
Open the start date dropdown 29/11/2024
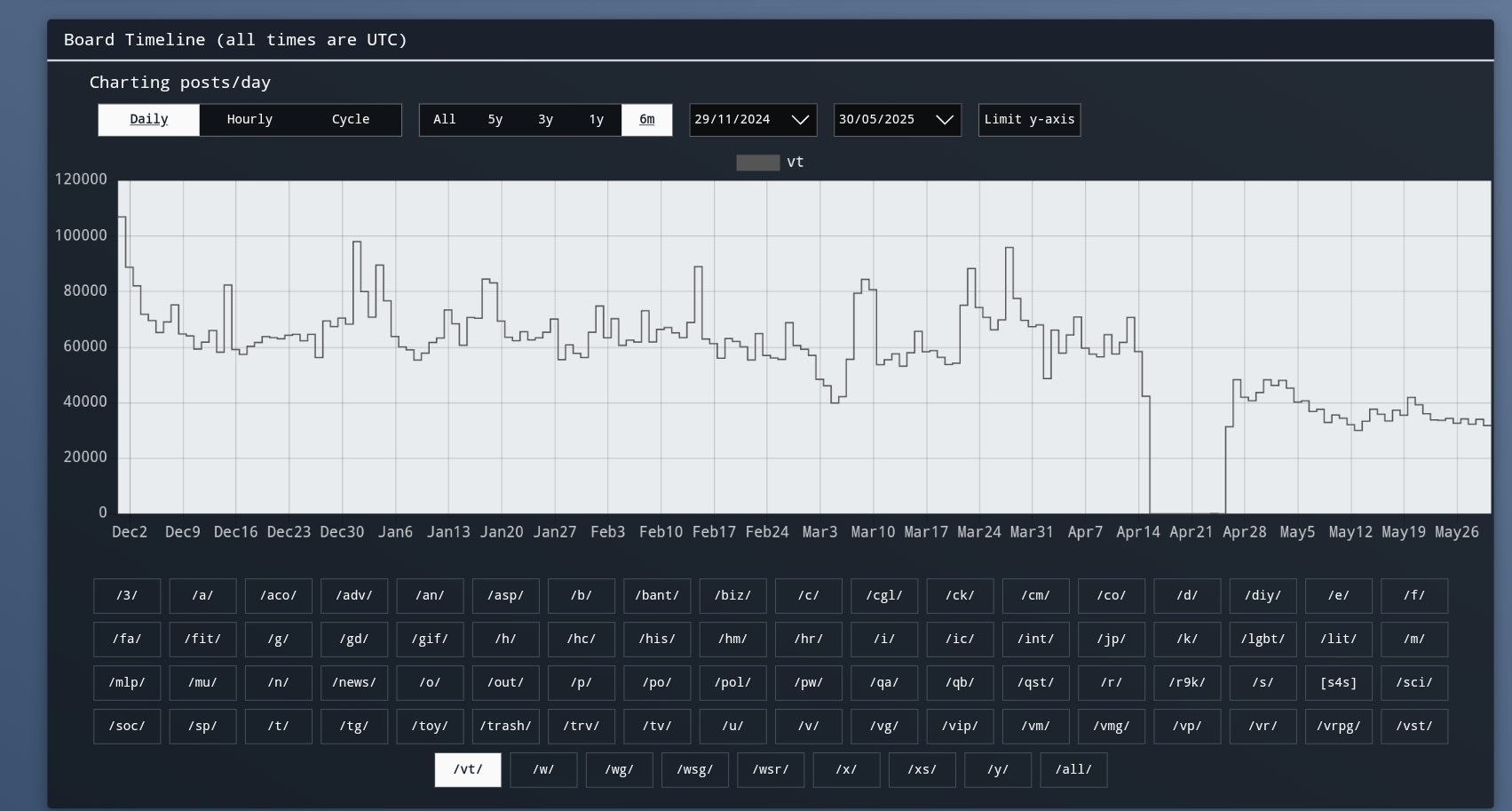click(752, 120)
